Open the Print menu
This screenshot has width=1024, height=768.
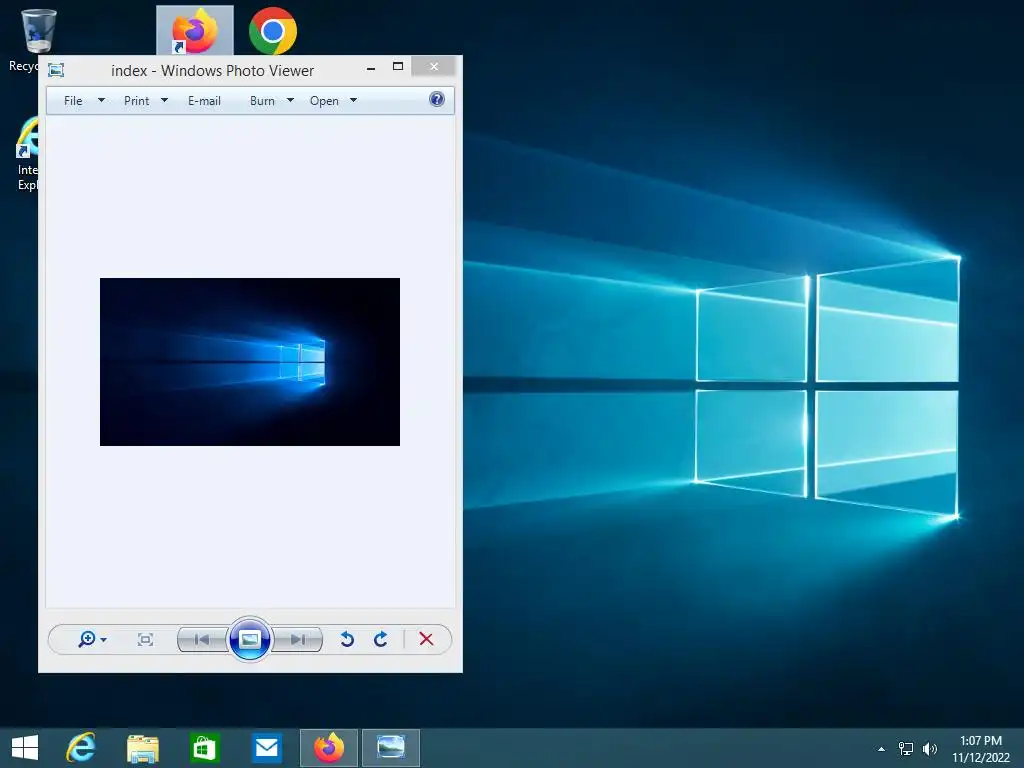point(136,101)
